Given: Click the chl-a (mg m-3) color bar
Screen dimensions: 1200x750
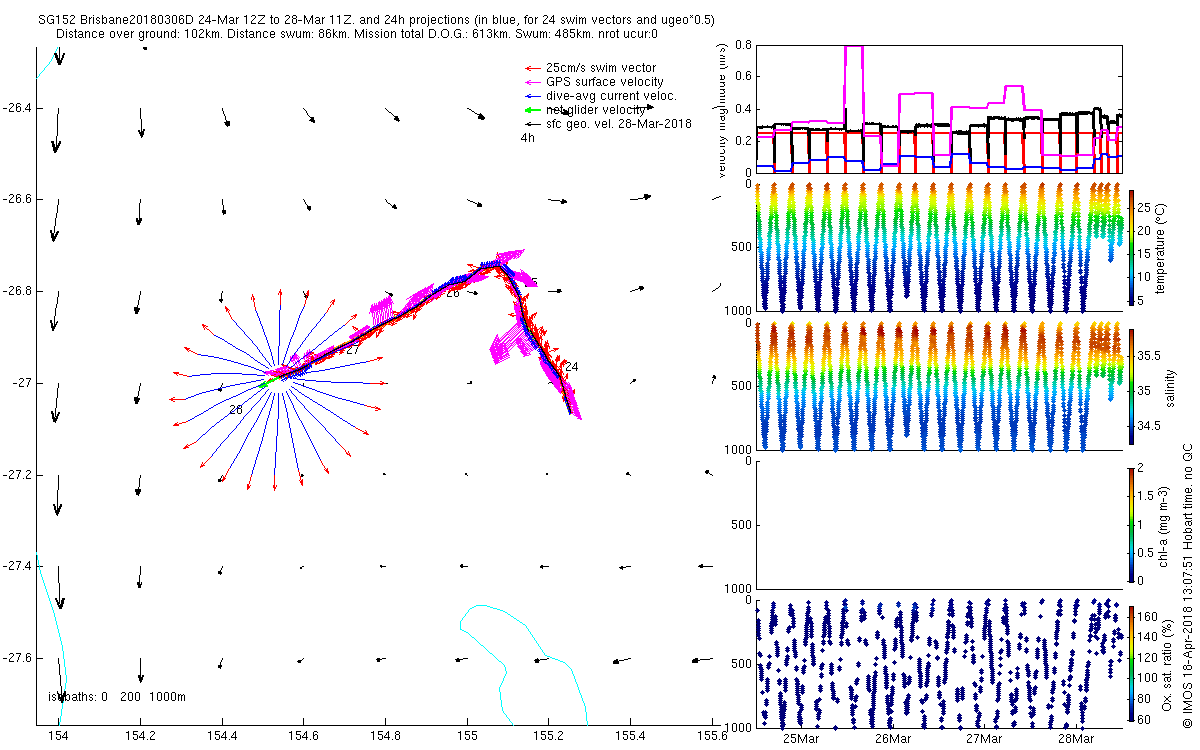Looking at the screenshot, I should tap(1134, 523).
